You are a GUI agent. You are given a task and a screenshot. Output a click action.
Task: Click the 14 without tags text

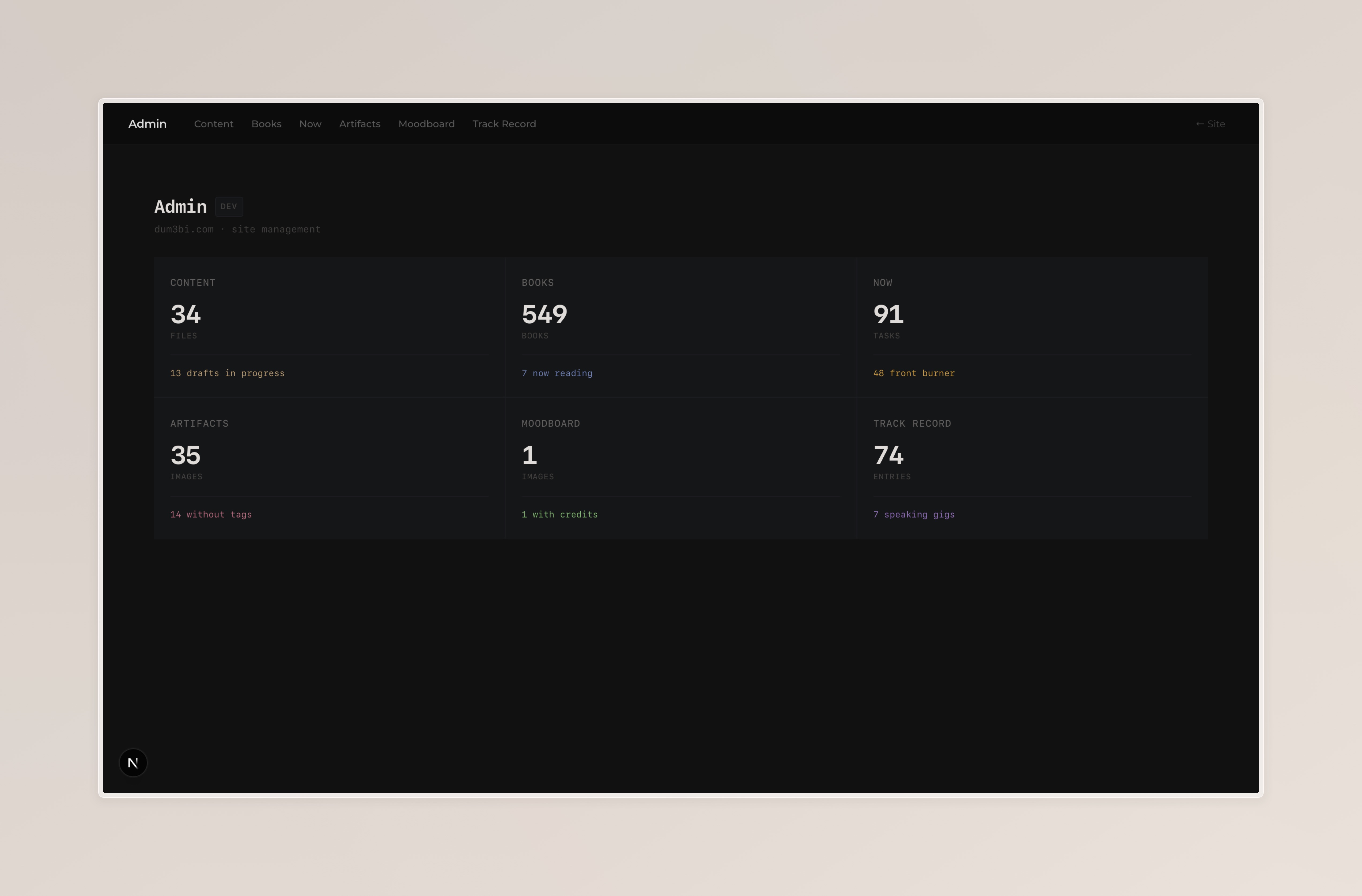coord(211,514)
